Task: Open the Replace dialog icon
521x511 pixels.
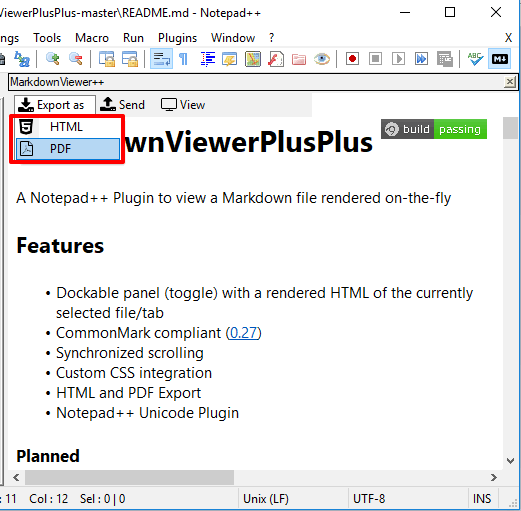Action: 22,59
